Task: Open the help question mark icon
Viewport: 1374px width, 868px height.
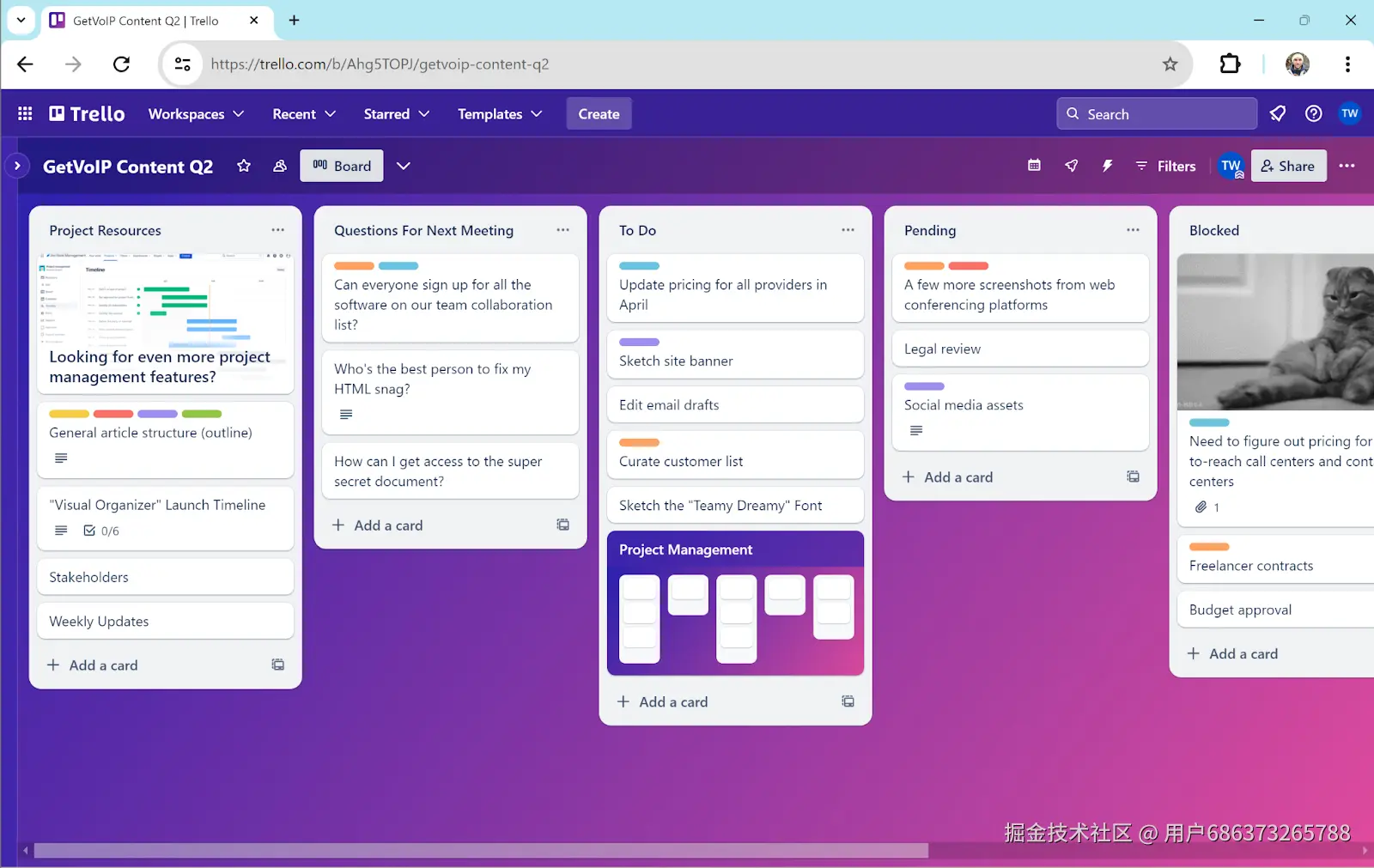Action: pos(1314,113)
